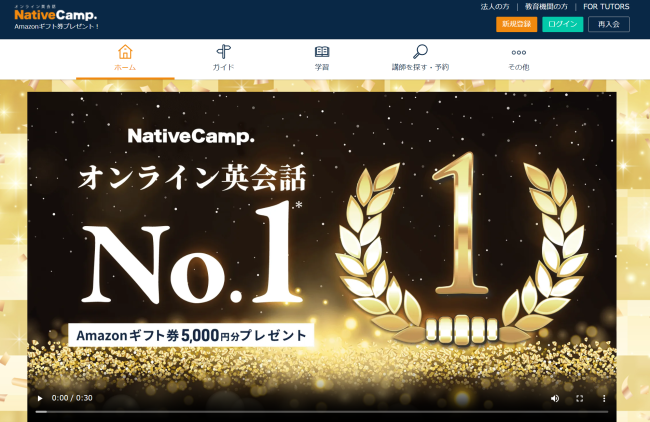The image size is (650, 422).
Task: Open the ガイド signpost icon
Action: pos(223,52)
